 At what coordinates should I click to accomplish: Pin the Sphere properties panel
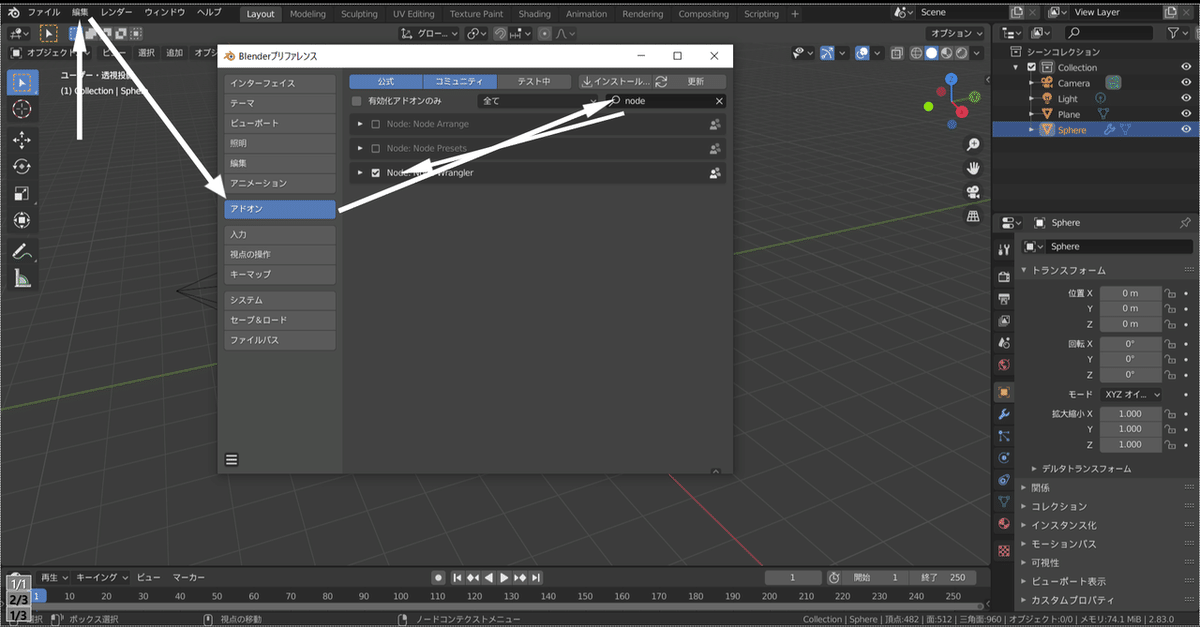[1185, 222]
